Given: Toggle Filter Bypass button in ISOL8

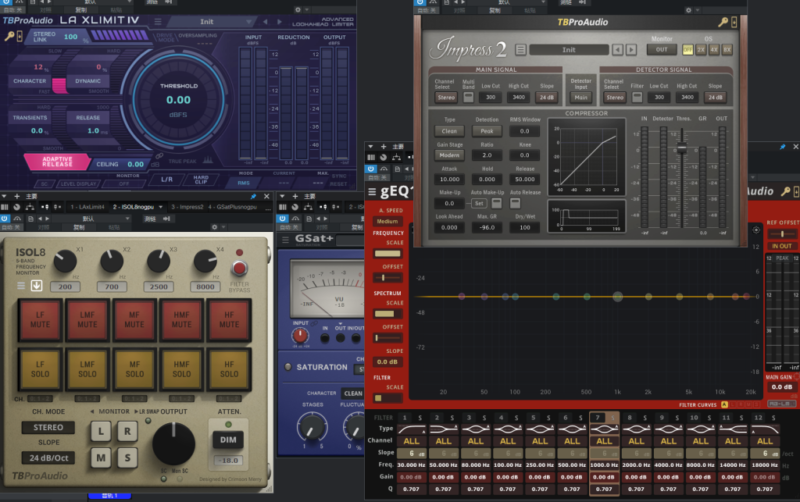Looking at the screenshot, I should click(239, 269).
